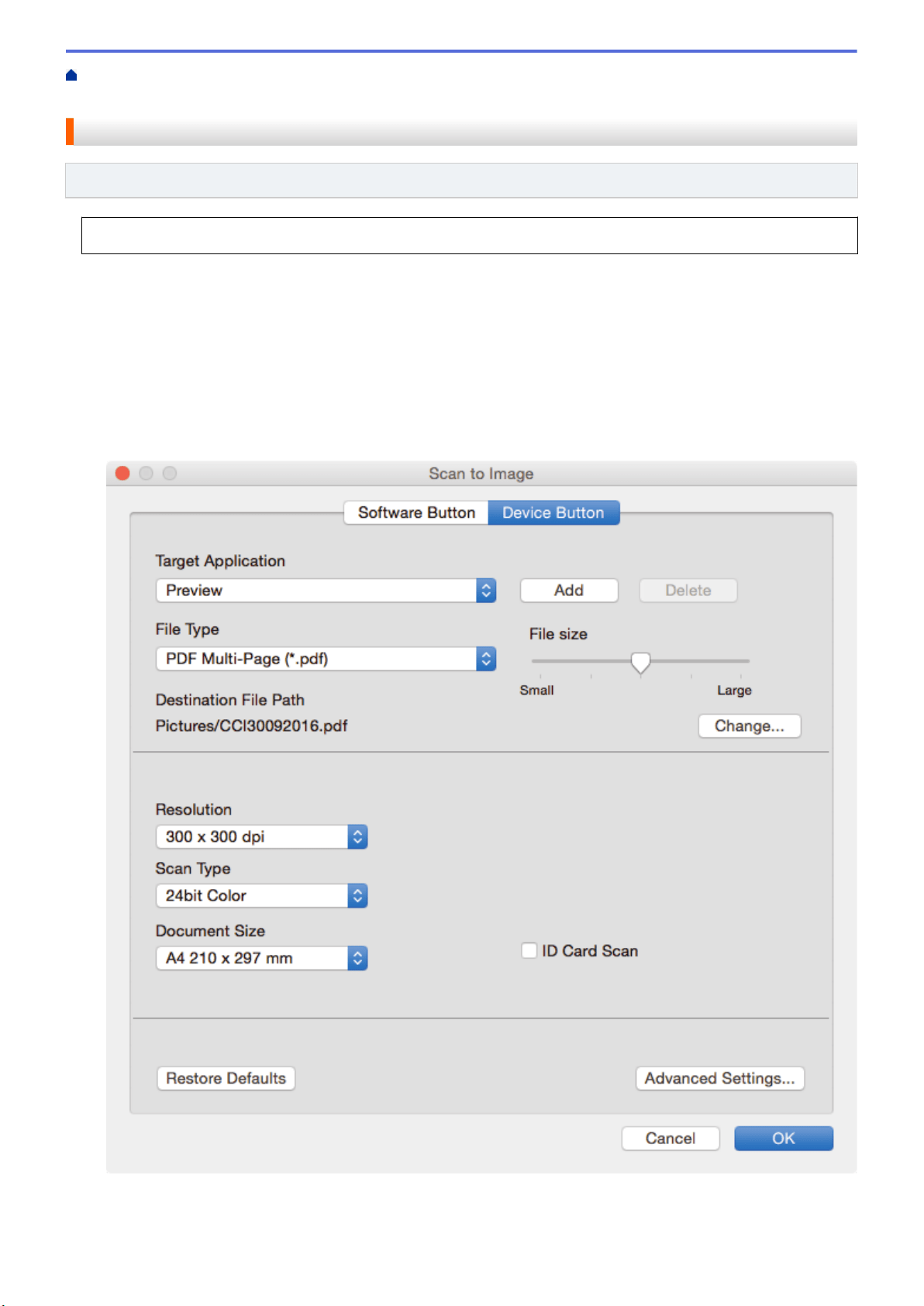Close the Scan to Image window with the red button
Viewport: 924px width, 1306px height.
click(x=122, y=473)
